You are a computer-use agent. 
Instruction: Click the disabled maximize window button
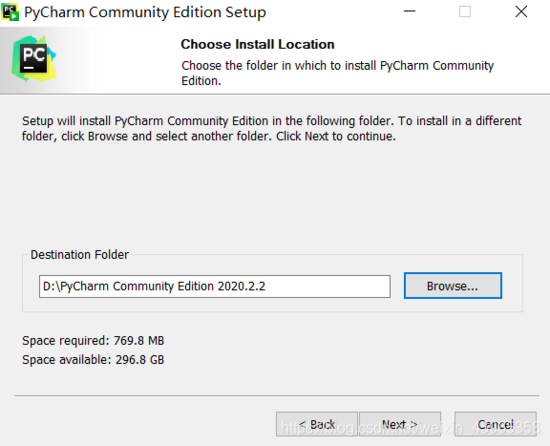(465, 12)
